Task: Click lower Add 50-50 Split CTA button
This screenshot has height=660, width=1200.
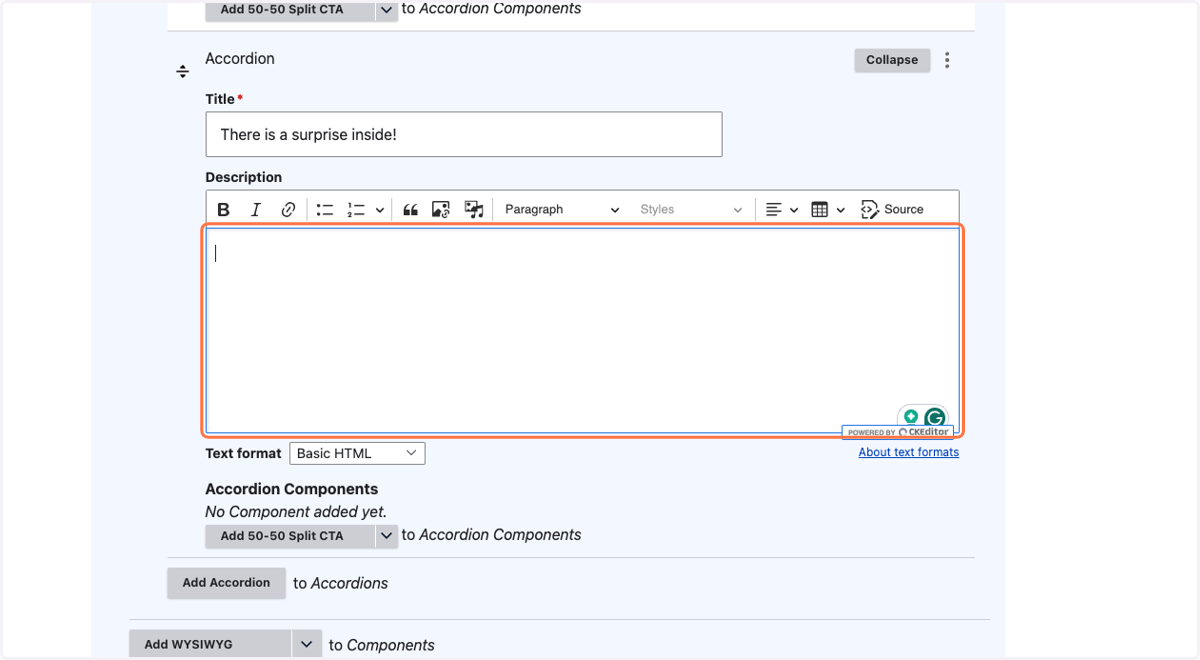Action: tap(290, 536)
